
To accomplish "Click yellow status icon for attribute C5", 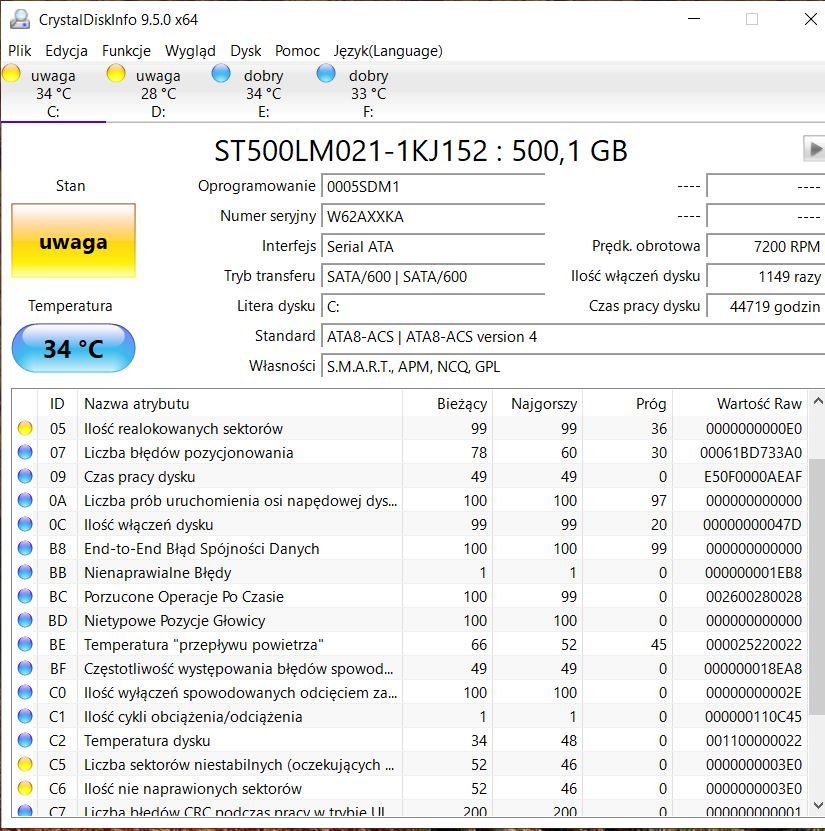I will tap(25, 764).
